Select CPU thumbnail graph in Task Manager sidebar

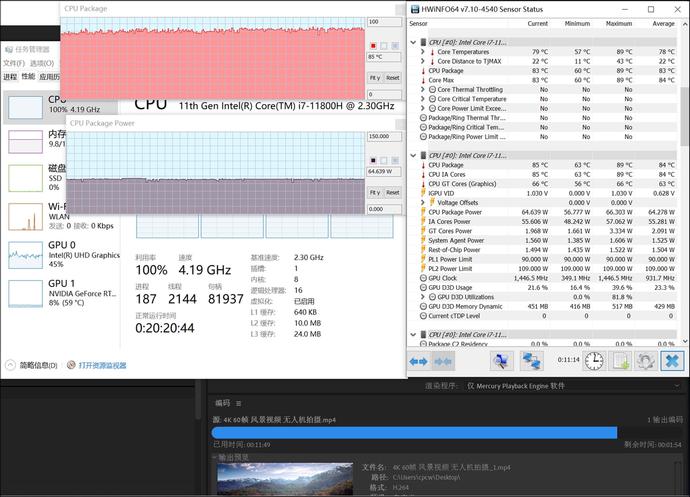26,107
